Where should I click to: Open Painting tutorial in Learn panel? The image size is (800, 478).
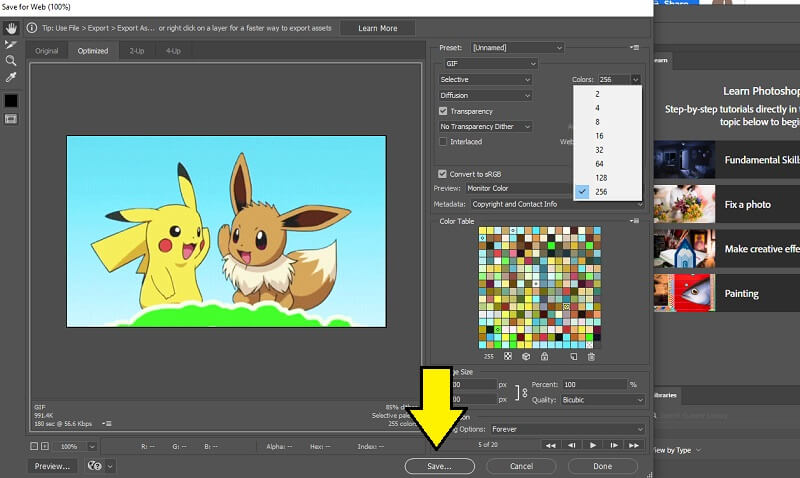[x=727, y=293]
